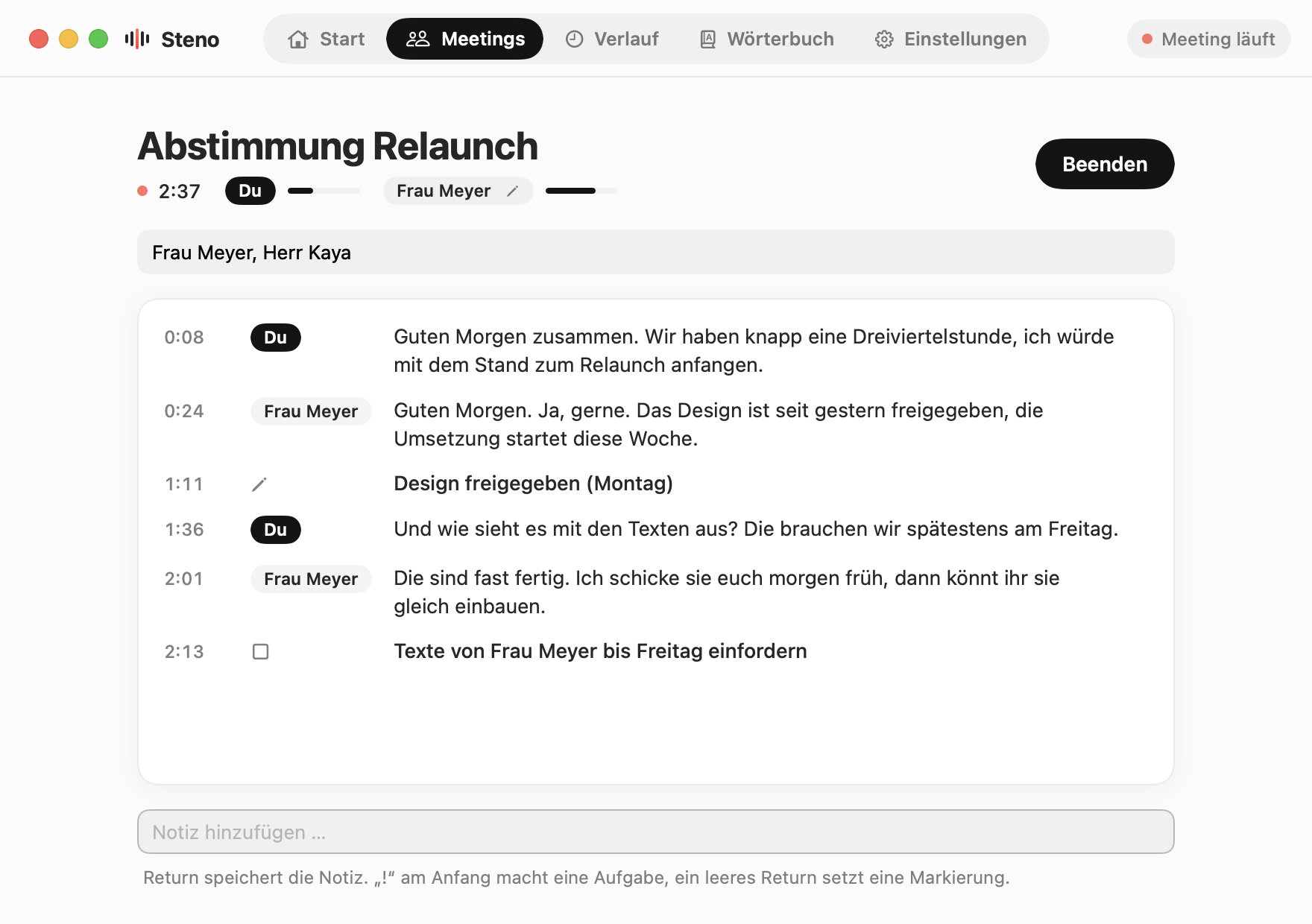Click the participants field Frau Meyer, Herr Kaya

click(656, 253)
